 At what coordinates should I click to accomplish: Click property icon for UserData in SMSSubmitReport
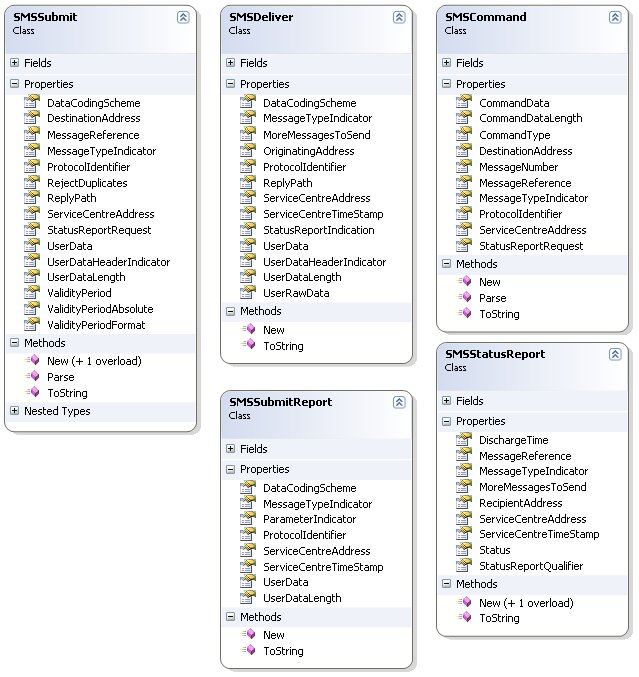tap(248, 582)
